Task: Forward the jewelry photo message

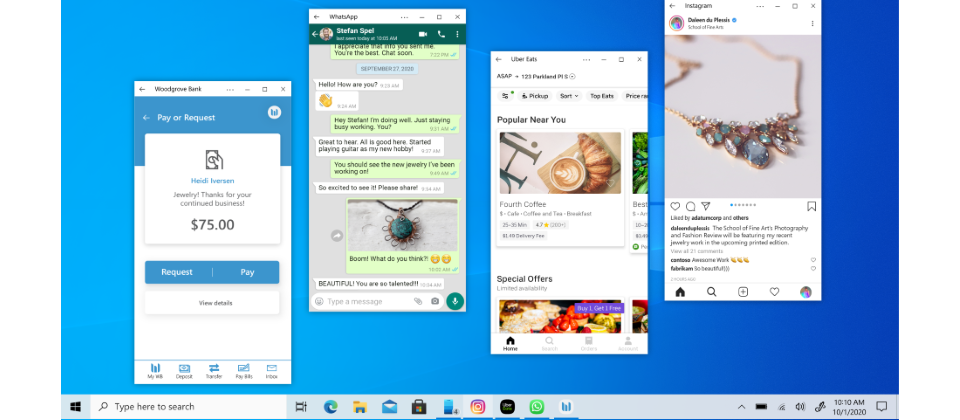Action: coord(337,236)
